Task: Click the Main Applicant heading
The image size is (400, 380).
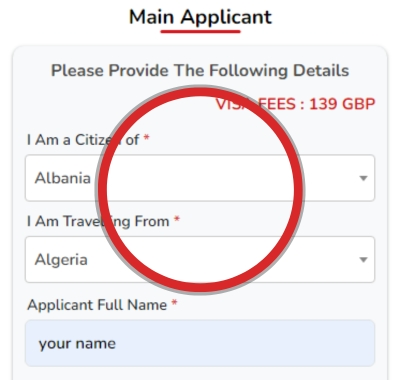Action: pos(200,17)
